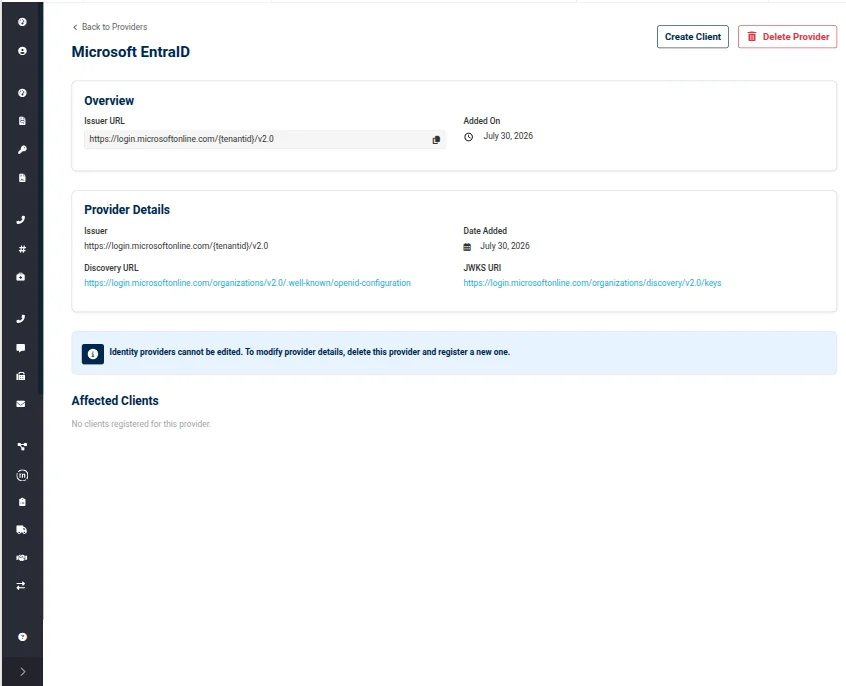Select the 'Discovery URL' label

(111, 268)
